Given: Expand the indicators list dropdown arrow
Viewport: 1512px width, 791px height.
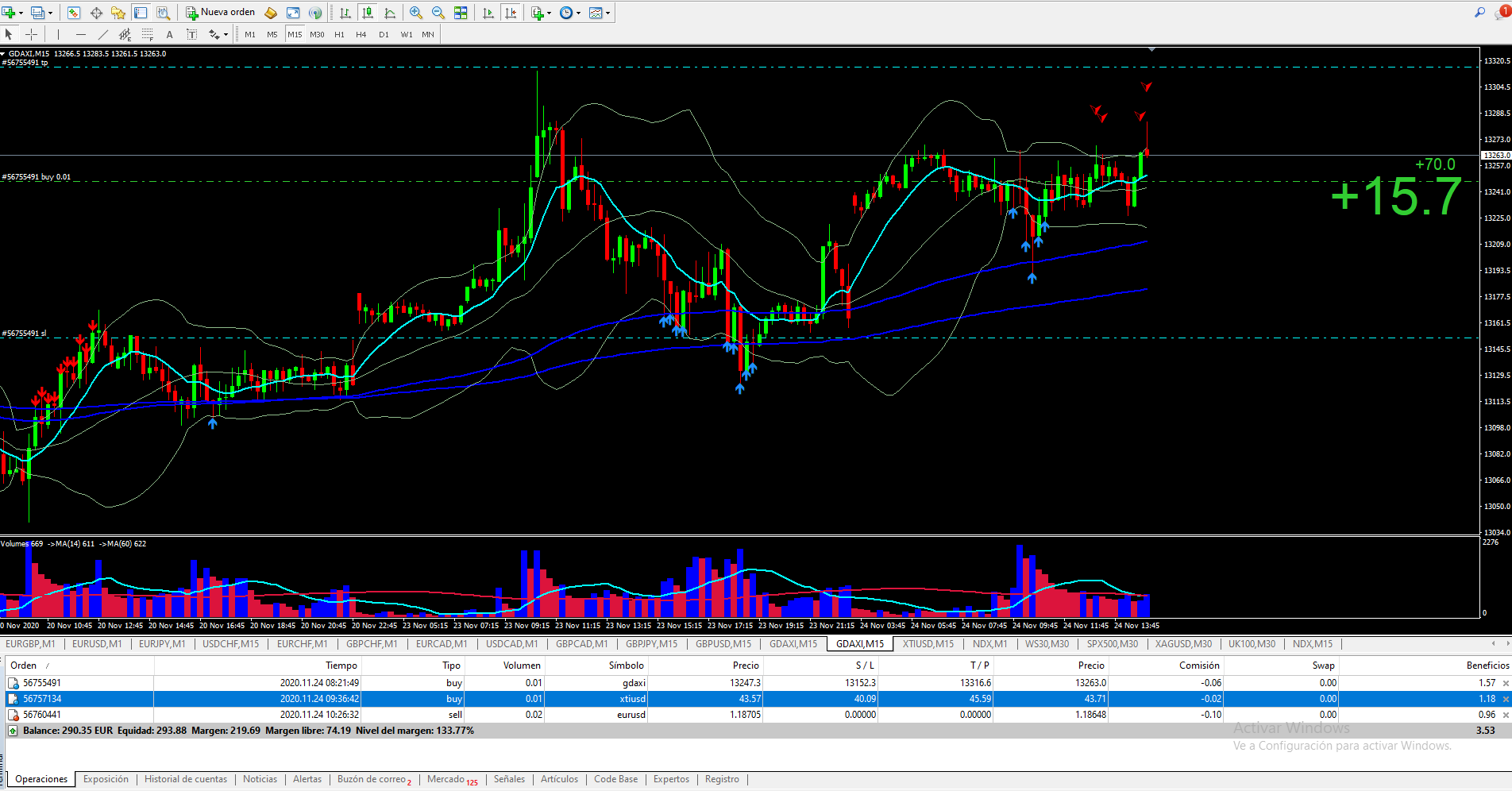Looking at the screenshot, I should click(549, 13).
